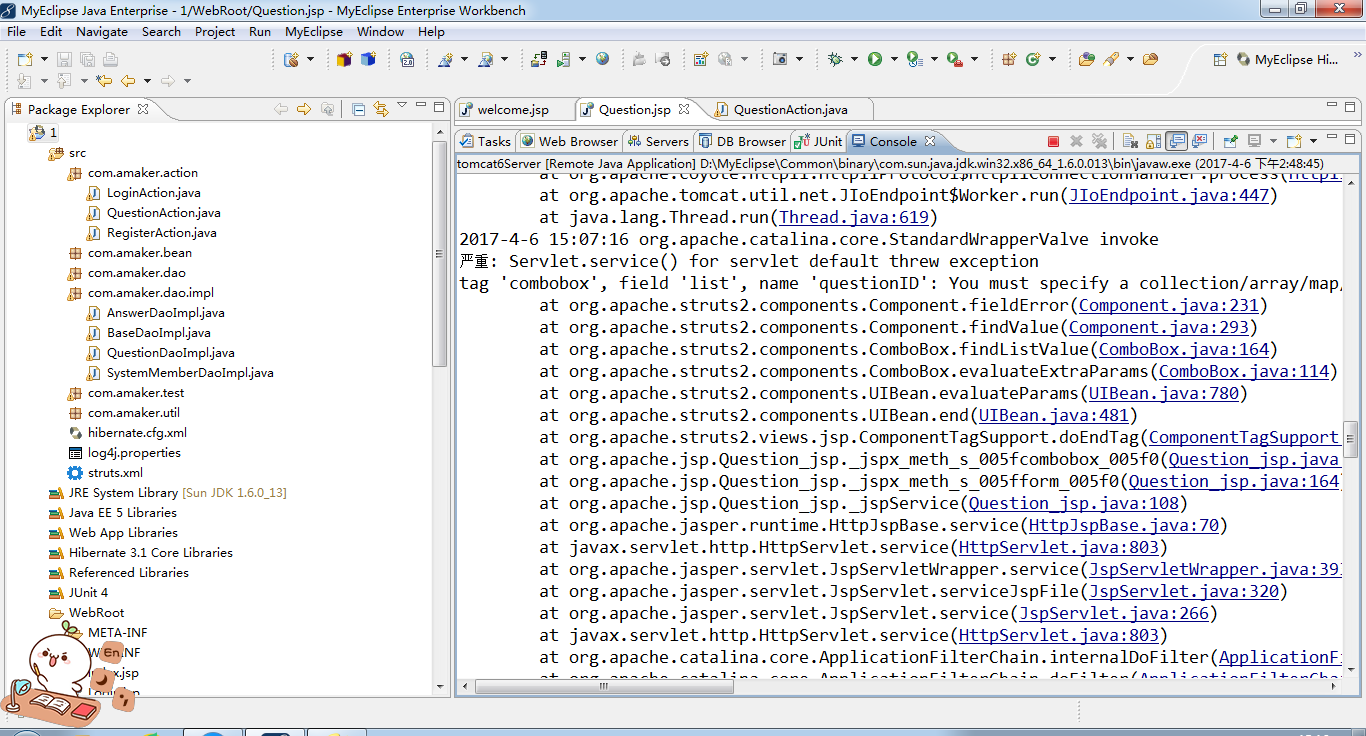Viewport: 1366px width, 736px height.
Task: Open the Web Browser view tab
Action: pos(569,141)
